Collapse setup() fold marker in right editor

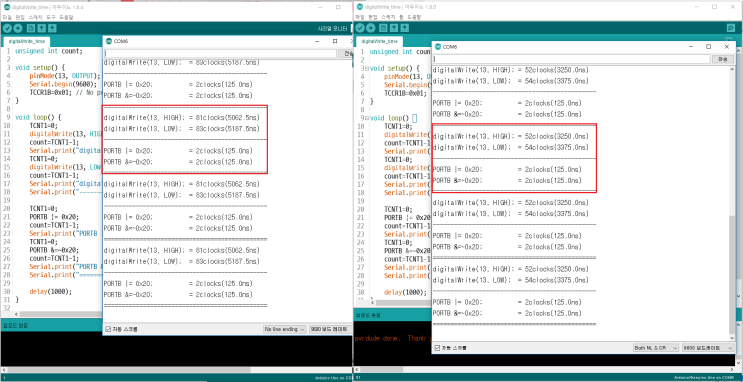pyautogui.click(x=366, y=68)
